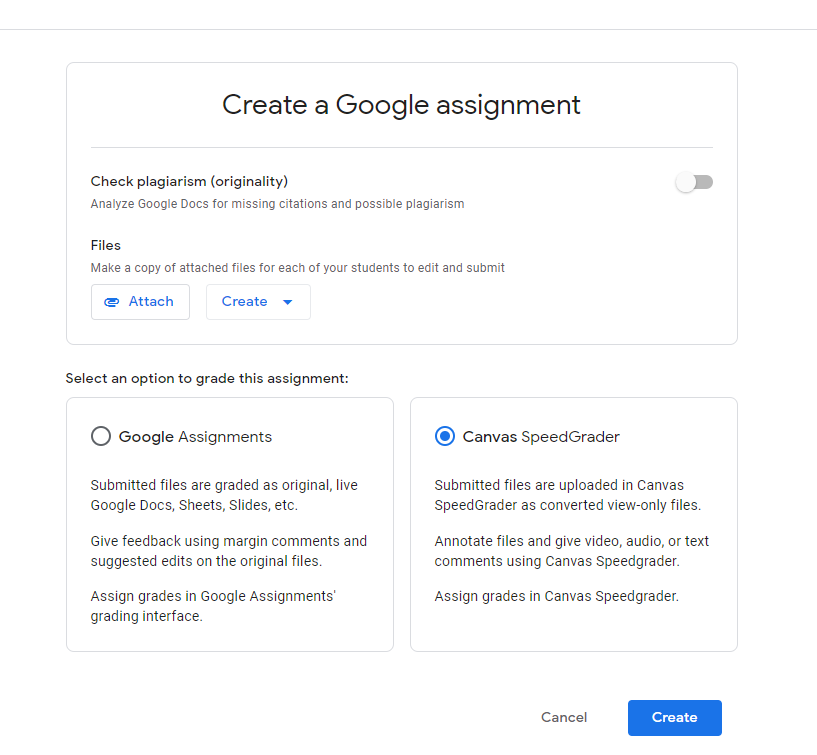This screenshot has width=817, height=755.
Task: Click 'Submitted files are graded as original' text
Action: tap(224, 495)
